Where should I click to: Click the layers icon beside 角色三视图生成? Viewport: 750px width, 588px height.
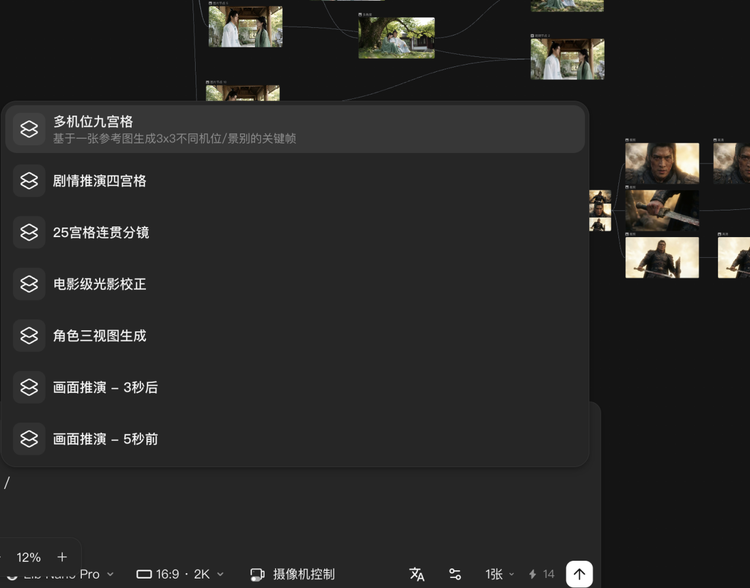pos(29,336)
